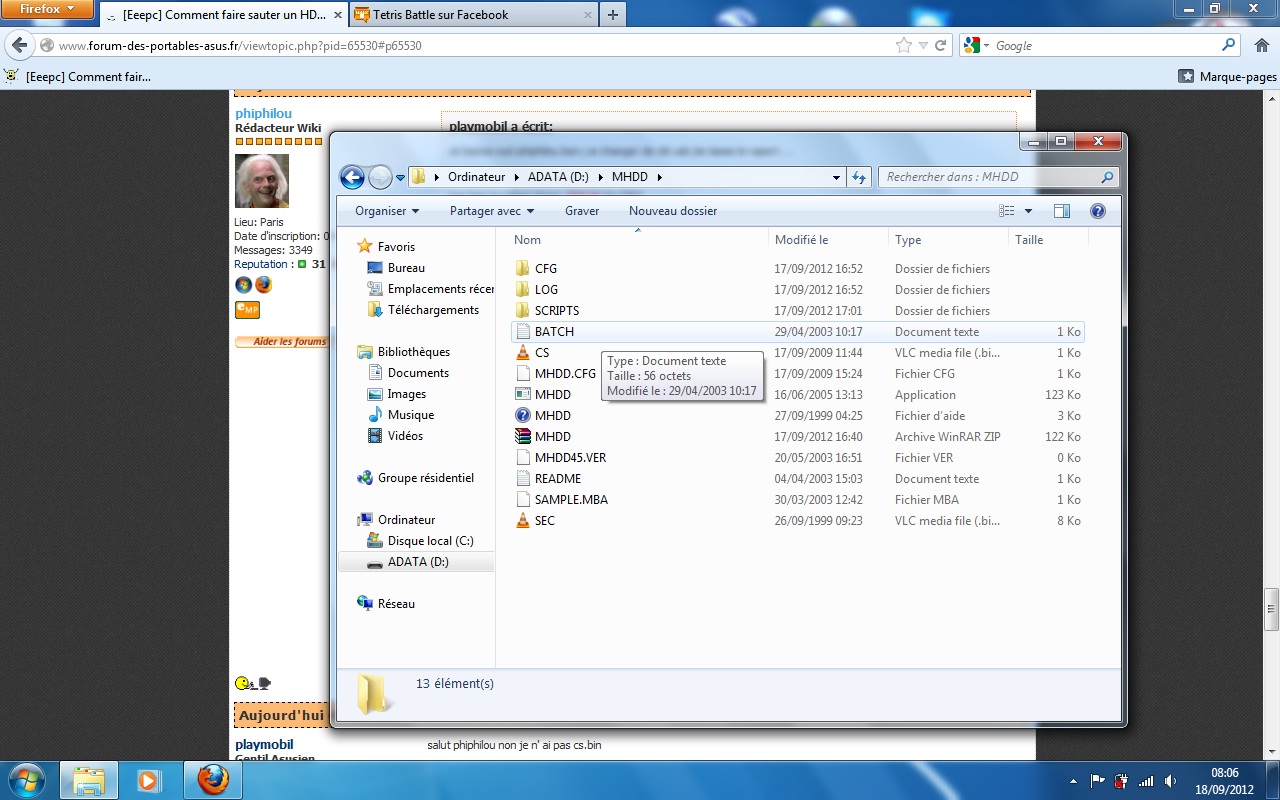Open the Organiser dropdown menu

[x=387, y=211]
